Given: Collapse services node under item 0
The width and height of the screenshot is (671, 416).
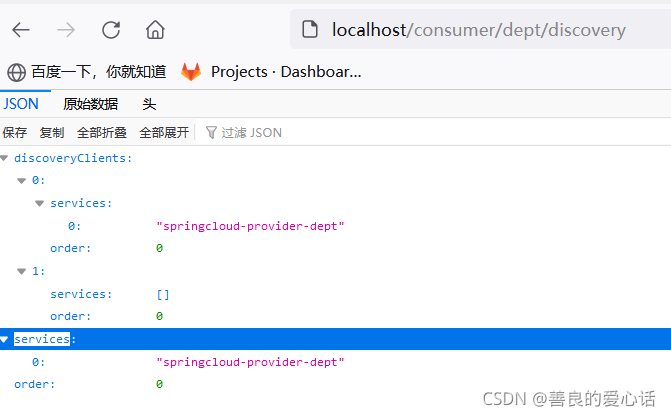Looking at the screenshot, I should [x=39, y=203].
